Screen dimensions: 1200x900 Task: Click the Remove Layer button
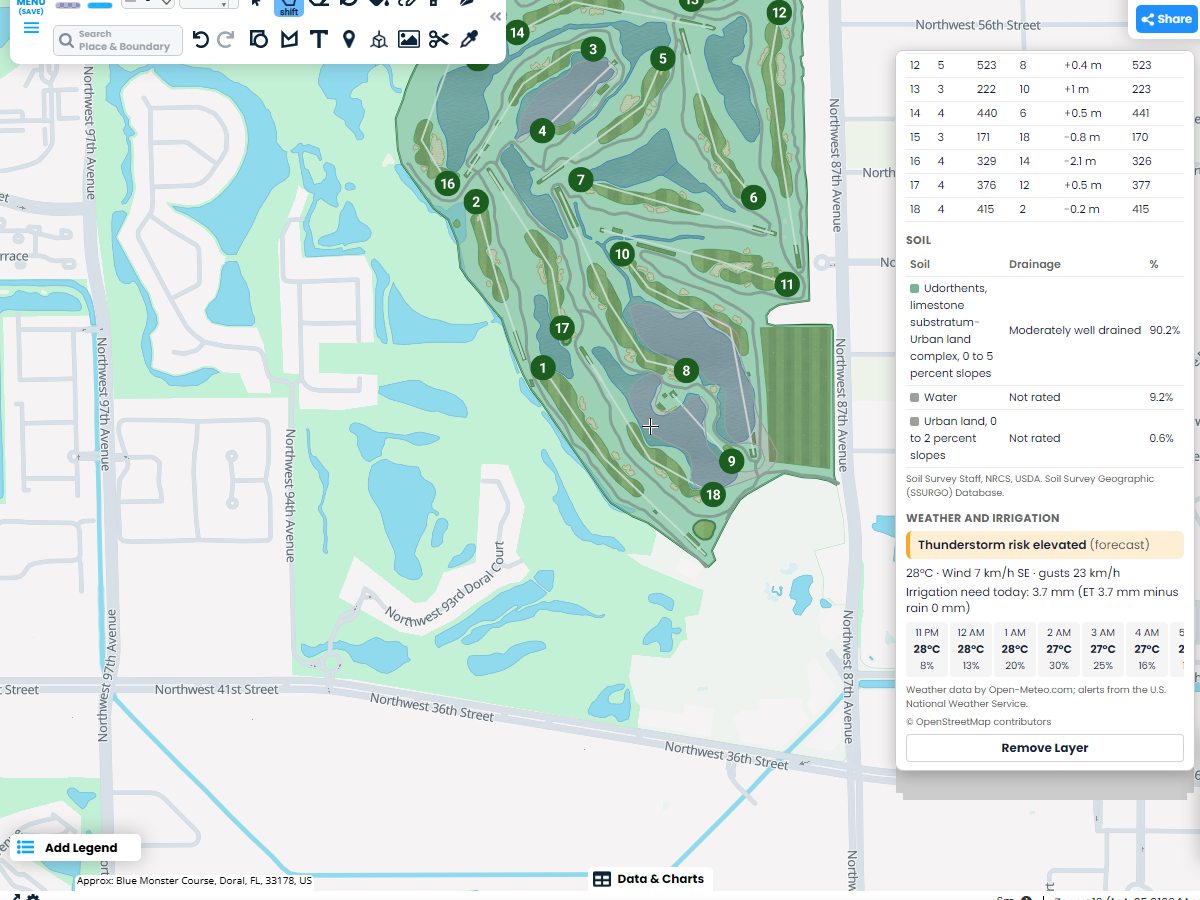tap(1044, 748)
